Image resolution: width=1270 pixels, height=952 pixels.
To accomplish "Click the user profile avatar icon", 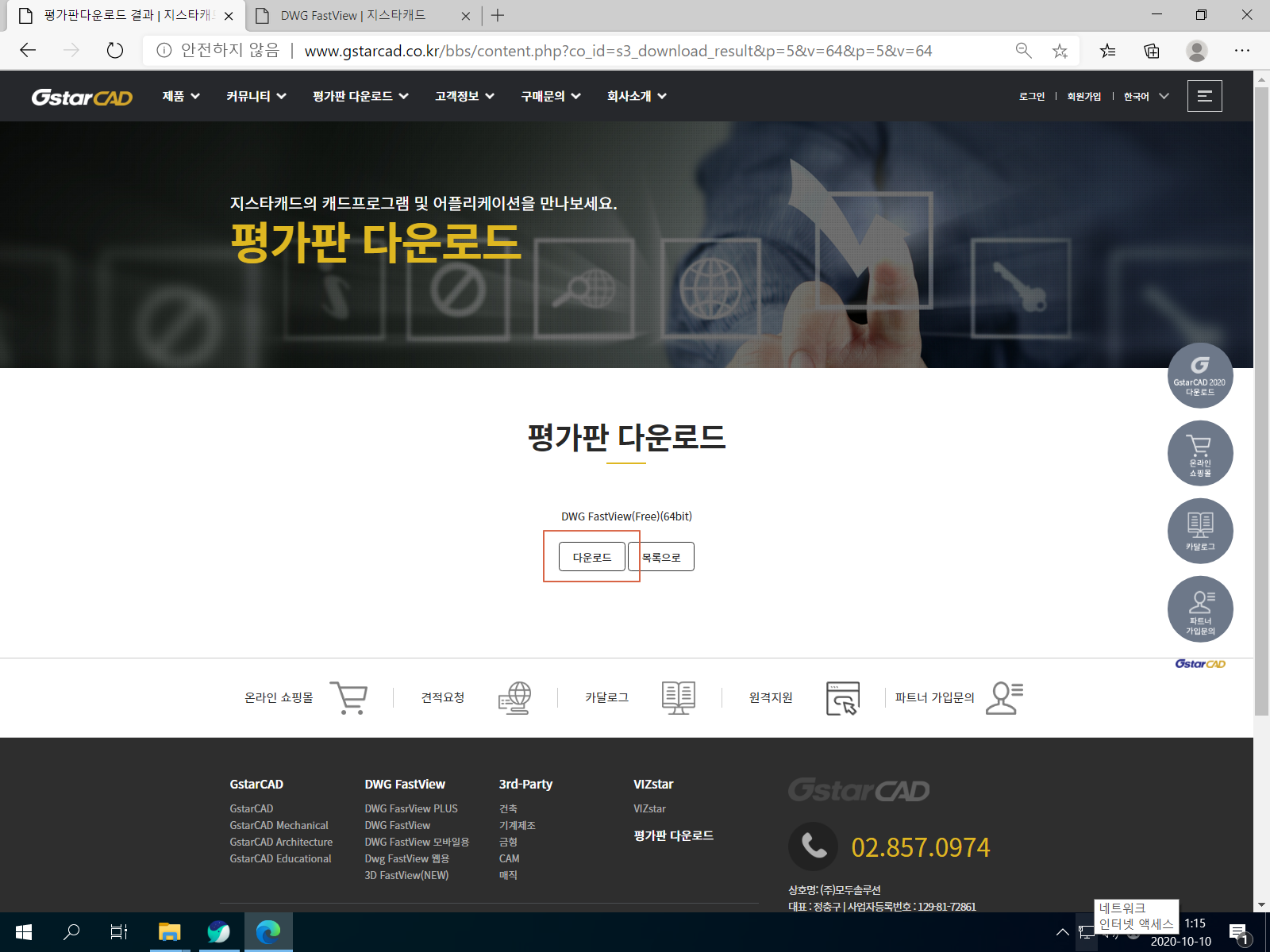I will click(x=1197, y=51).
